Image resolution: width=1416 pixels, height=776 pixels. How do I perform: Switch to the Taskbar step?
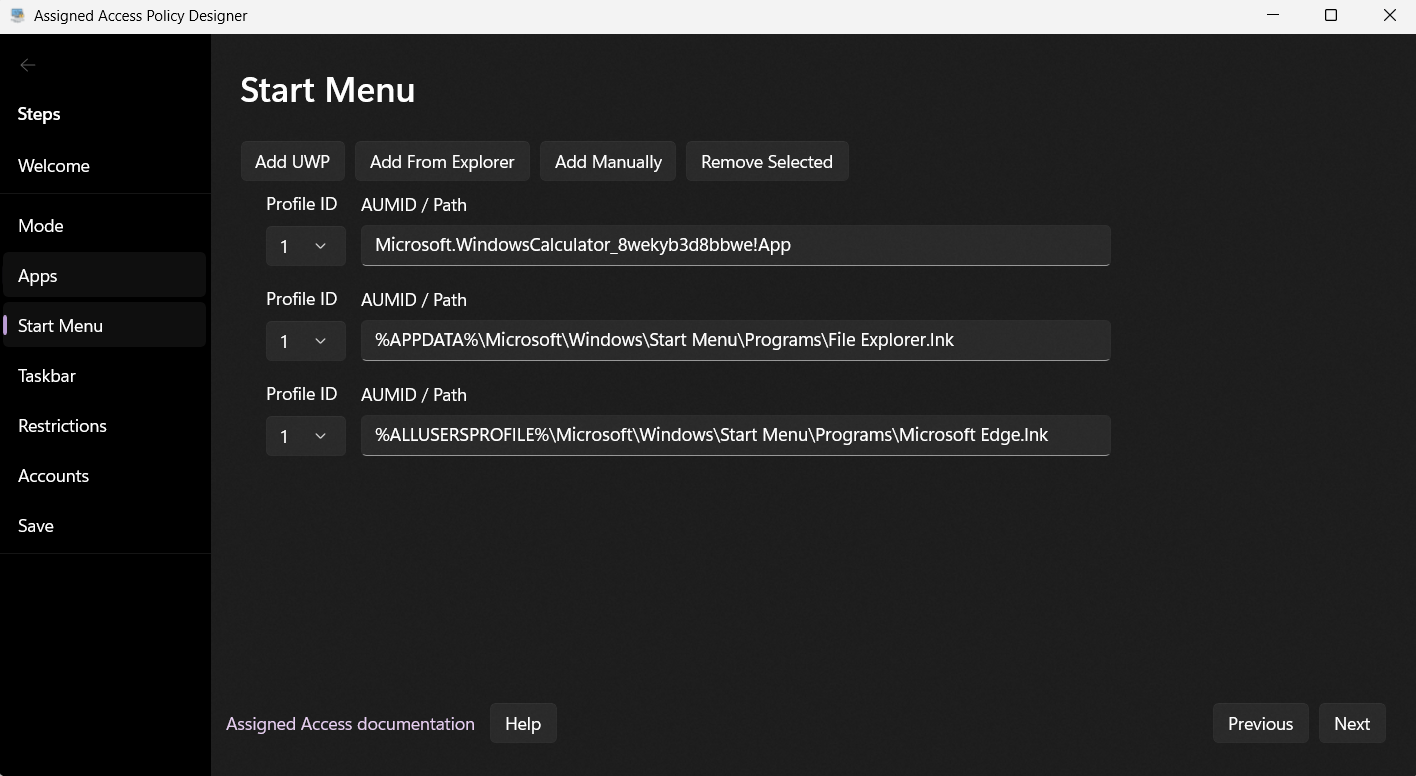click(x=46, y=375)
